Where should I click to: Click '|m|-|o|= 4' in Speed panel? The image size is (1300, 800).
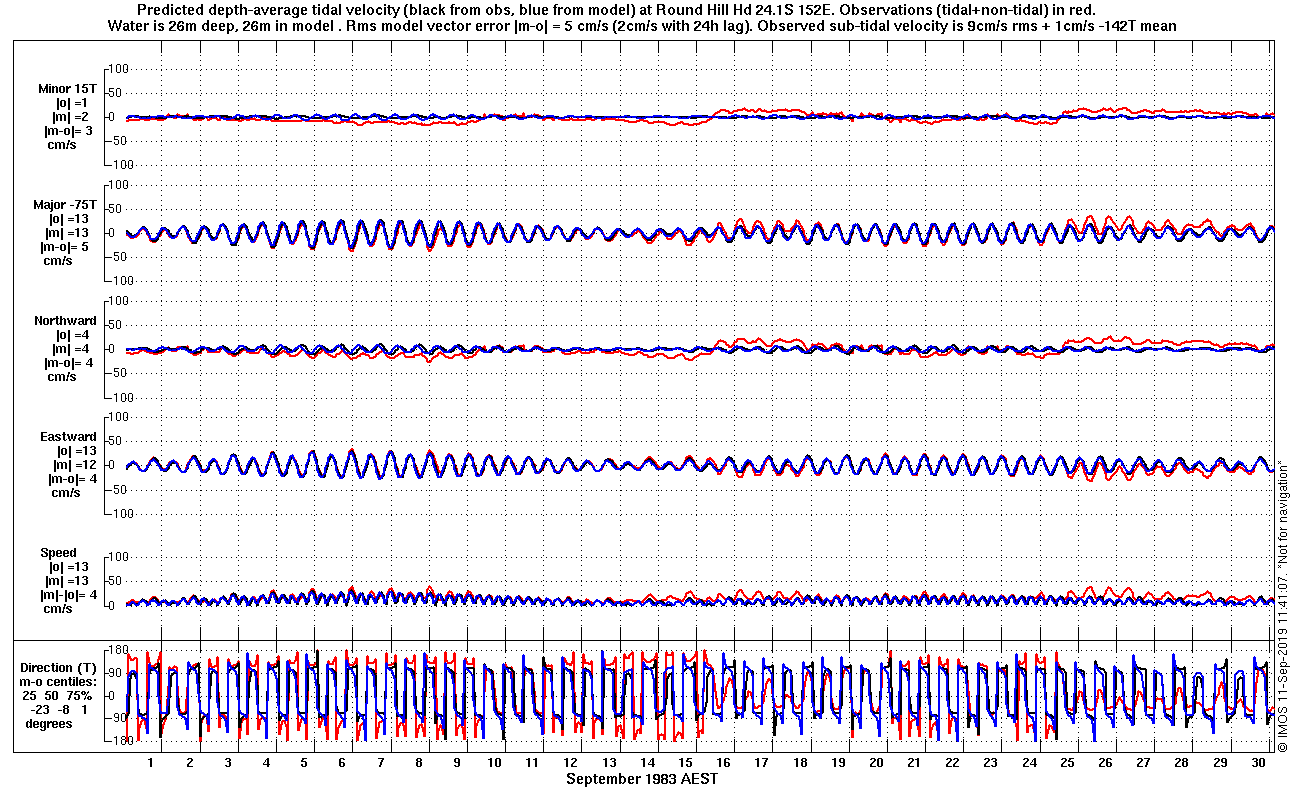pyautogui.click(x=68, y=595)
